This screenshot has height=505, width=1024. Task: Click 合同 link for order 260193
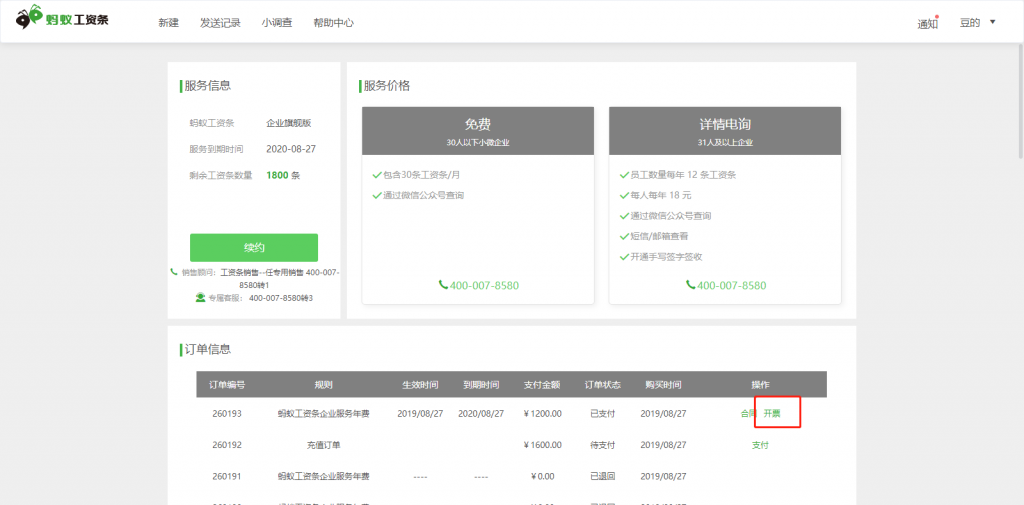[746, 414]
